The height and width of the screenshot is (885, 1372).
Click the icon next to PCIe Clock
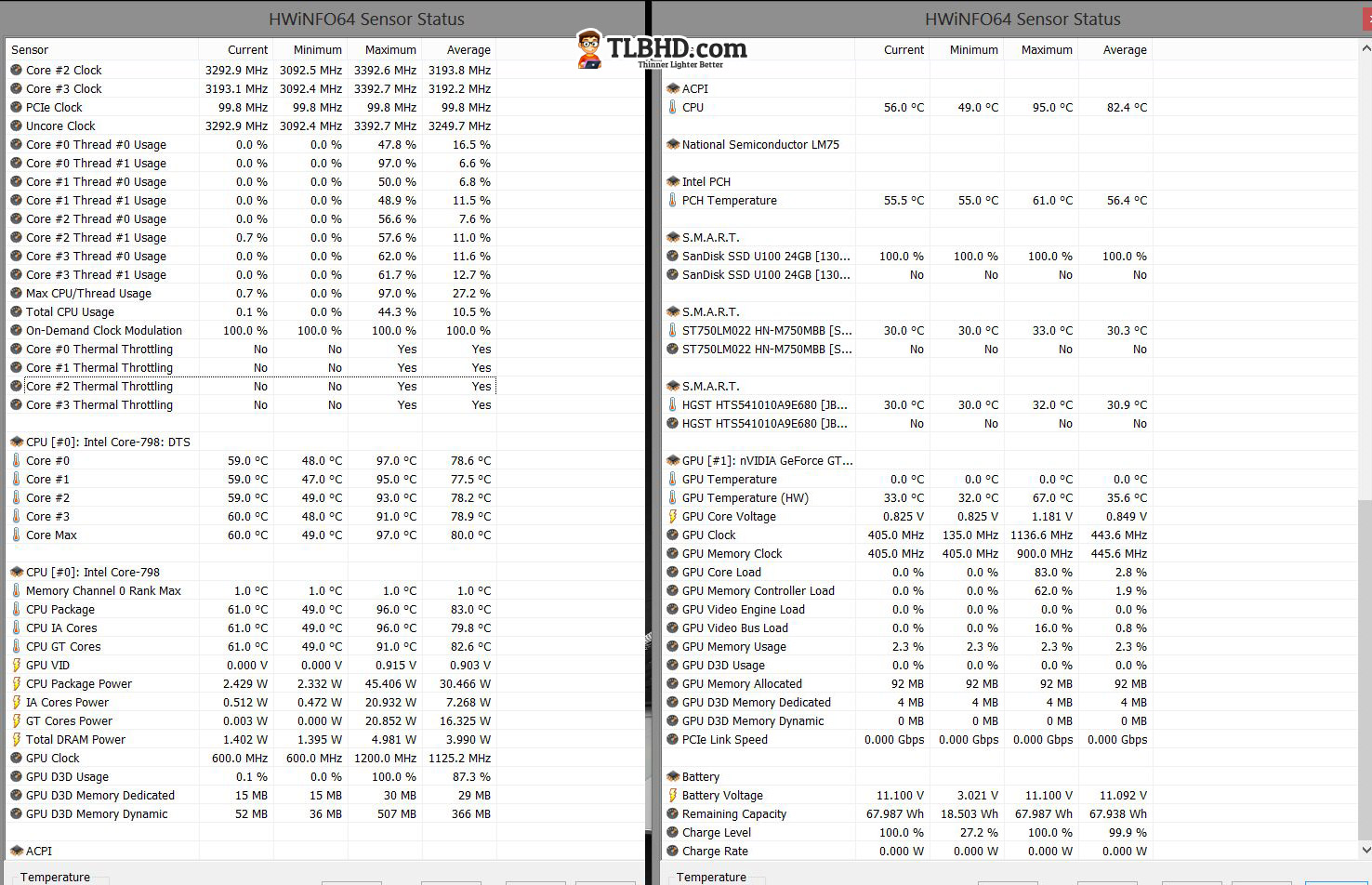click(x=16, y=107)
